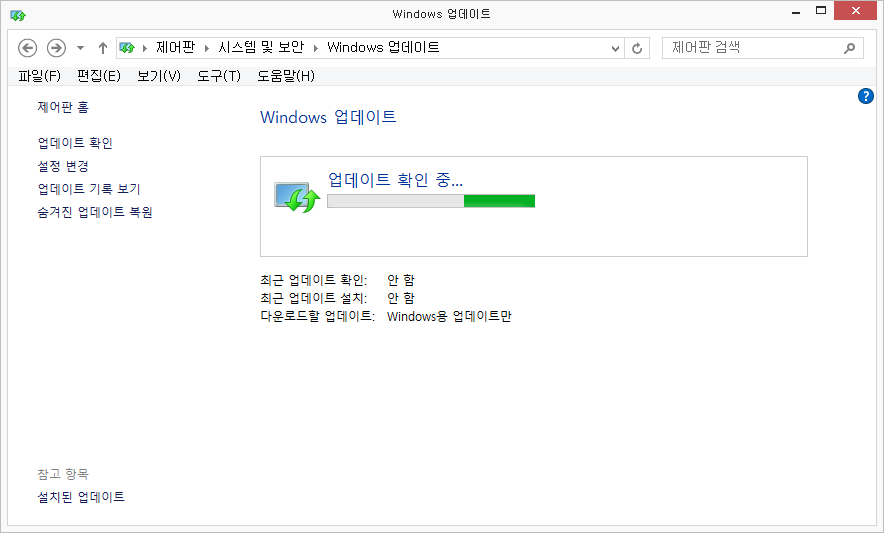The width and height of the screenshot is (884, 533).
Task: Open help with the blue question icon
Action: tap(866, 96)
